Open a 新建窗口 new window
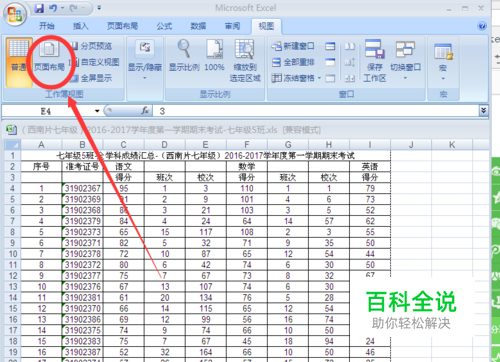 pos(293,46)
